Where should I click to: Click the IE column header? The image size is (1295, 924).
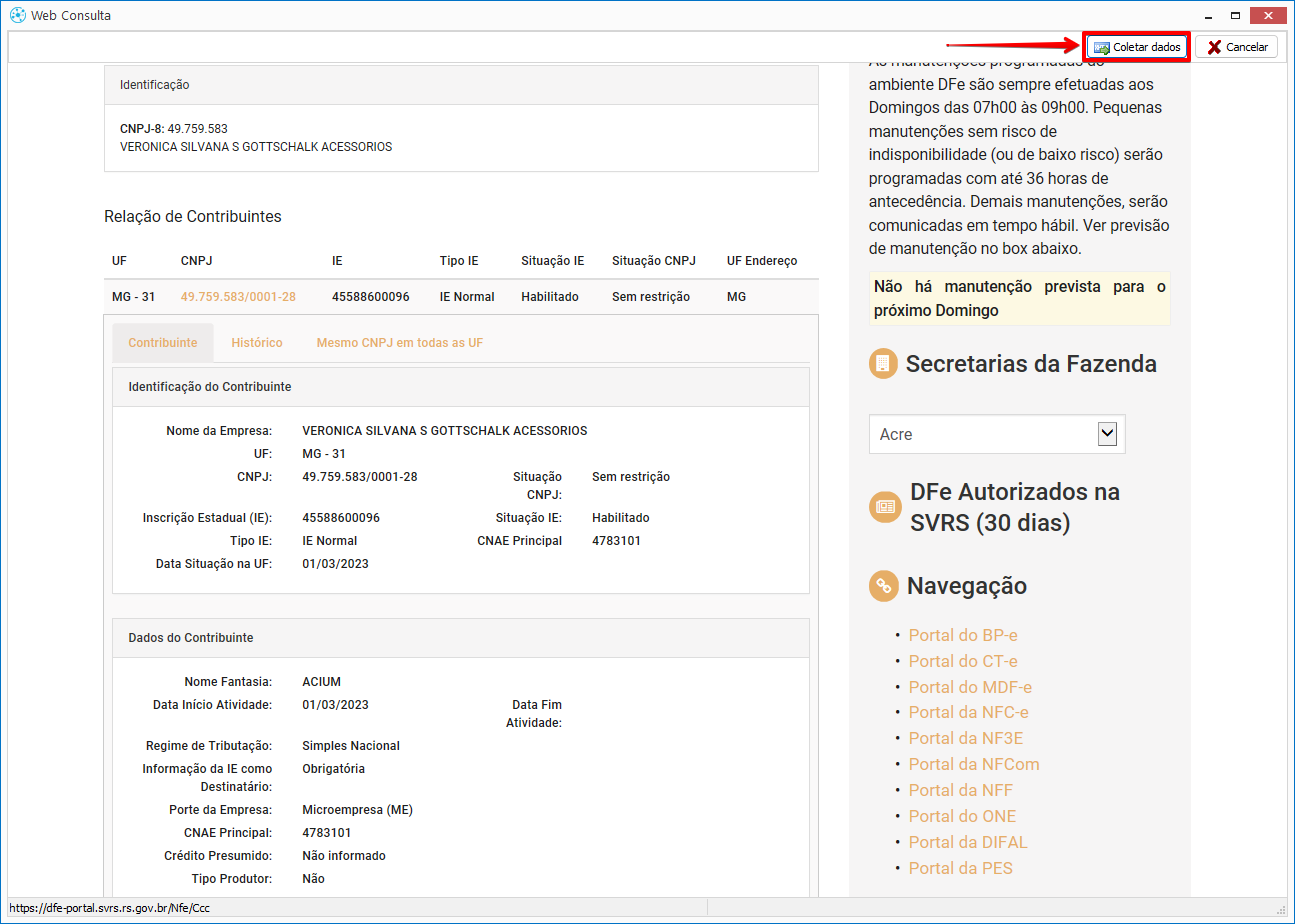[x=337, y=261]
